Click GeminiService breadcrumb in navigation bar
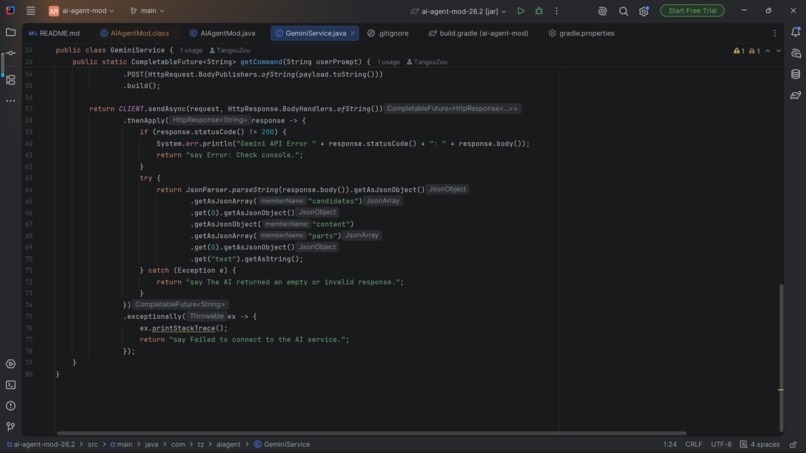Screen dimensions: 806x453 point(282,444)
